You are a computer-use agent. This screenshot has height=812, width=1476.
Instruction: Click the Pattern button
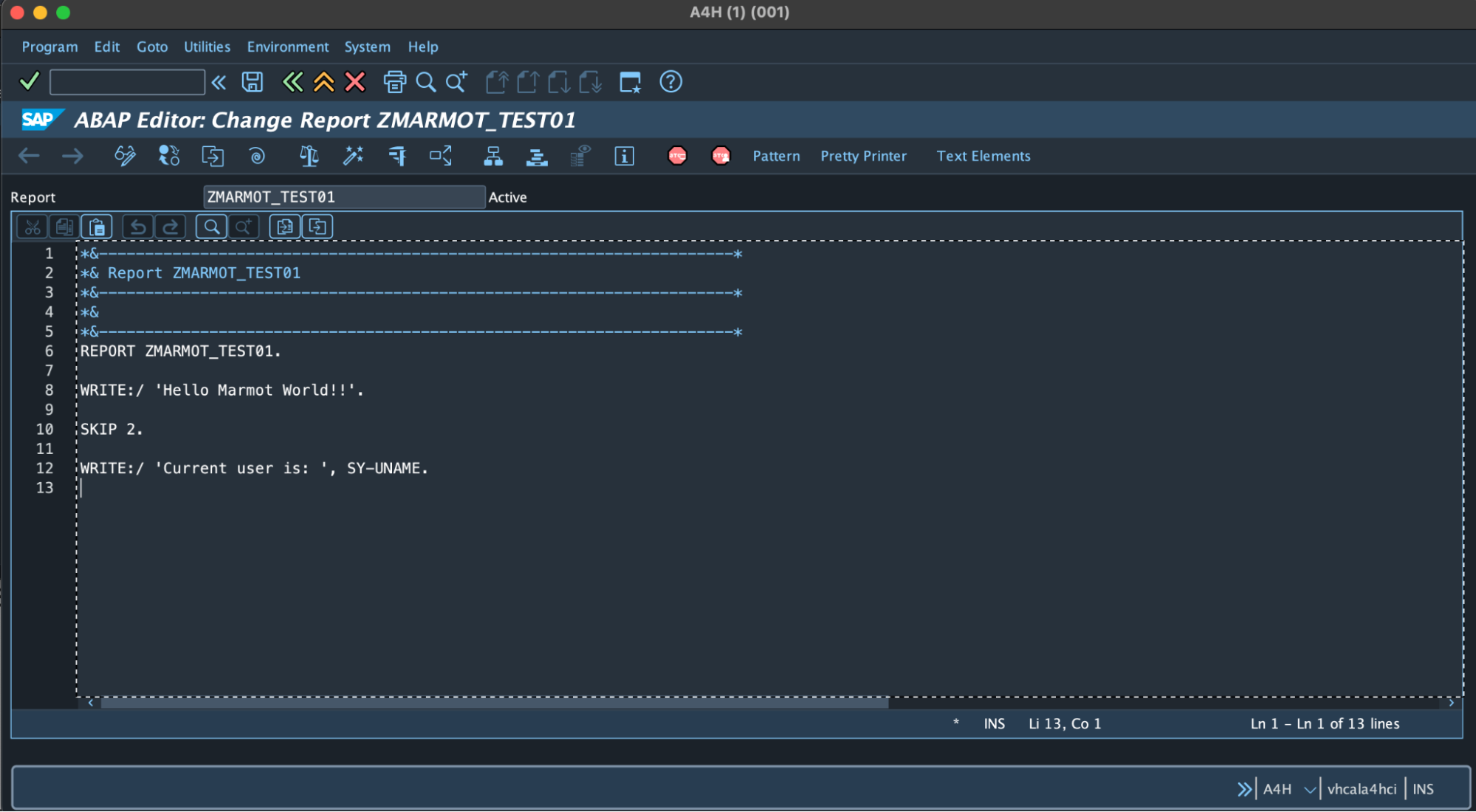776,156
